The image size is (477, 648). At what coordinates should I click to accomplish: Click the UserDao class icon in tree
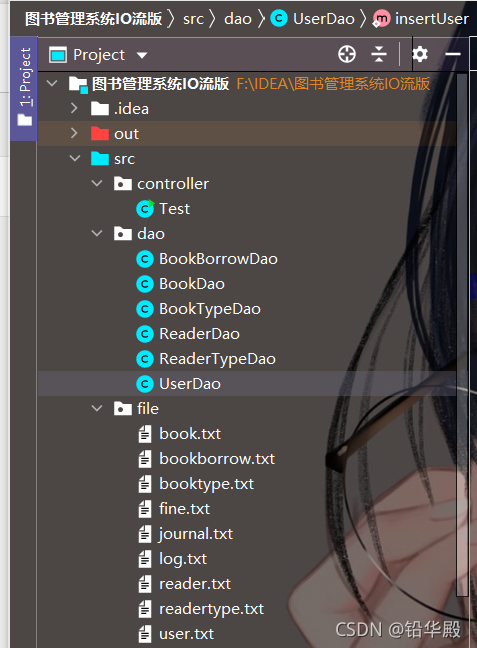(x=145, y=384)
